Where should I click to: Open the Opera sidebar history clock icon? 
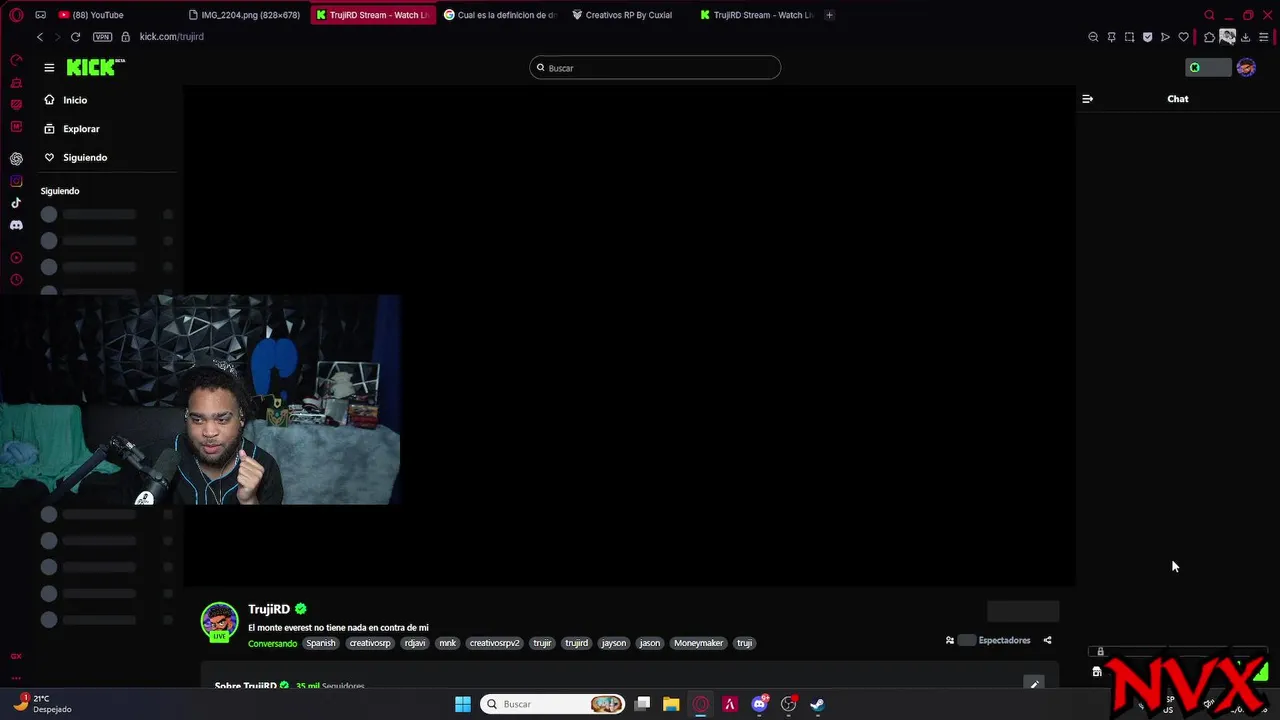click(x=16, y=280)
